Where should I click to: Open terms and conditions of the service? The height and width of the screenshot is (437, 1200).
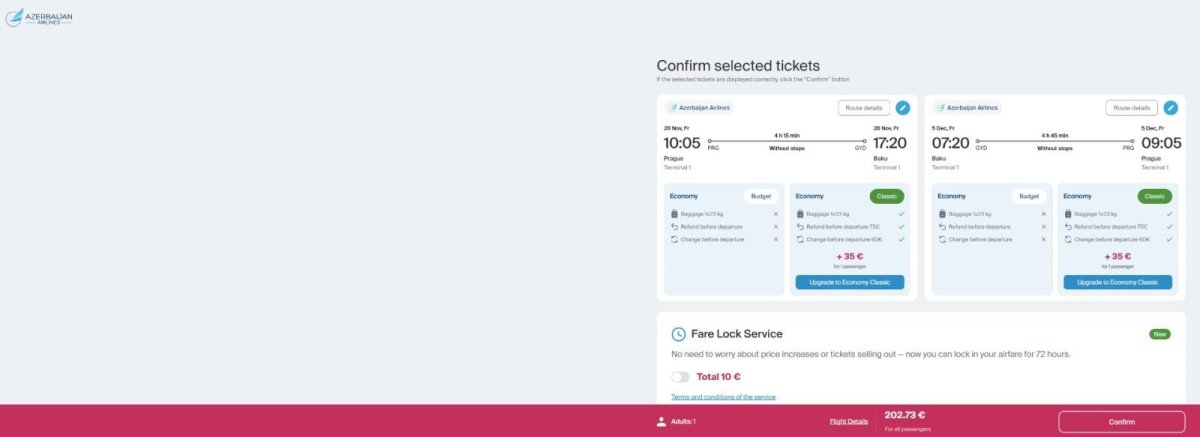coord(723,397)
